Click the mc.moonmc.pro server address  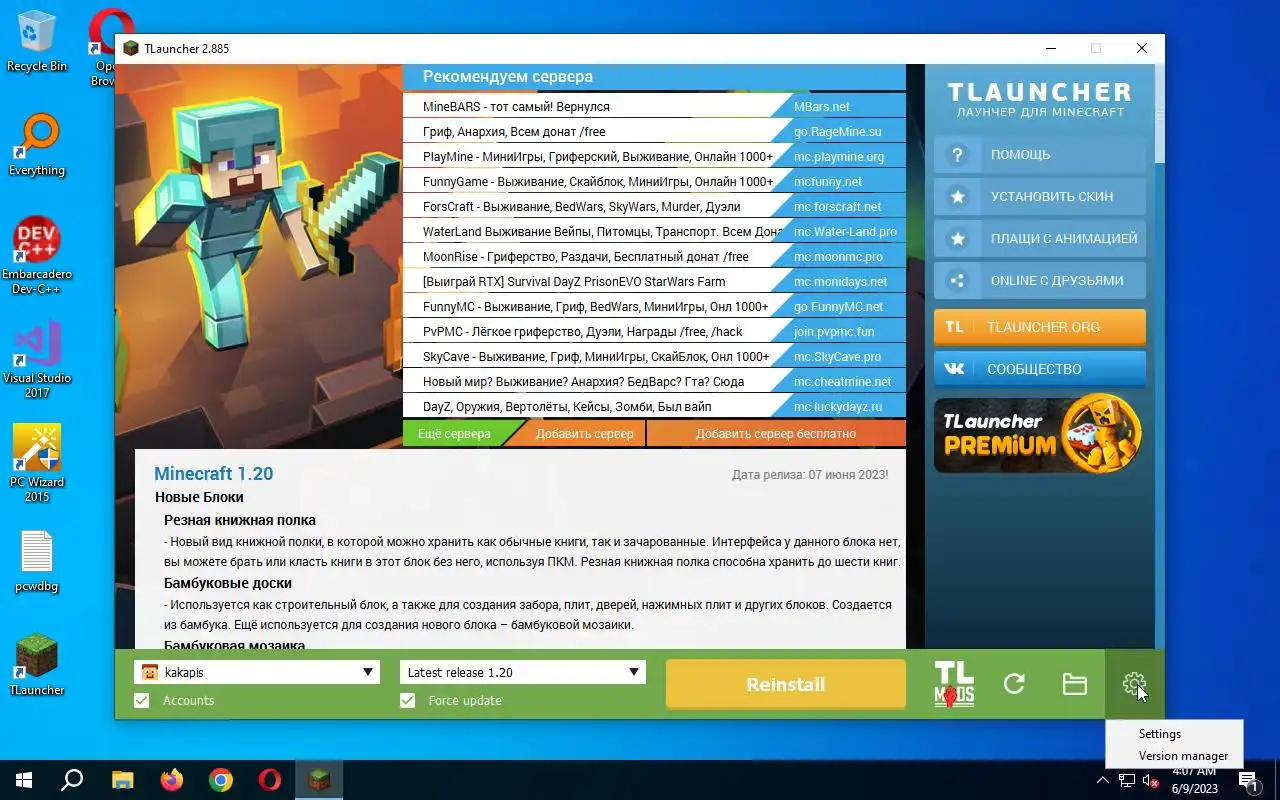click(836, 256)
